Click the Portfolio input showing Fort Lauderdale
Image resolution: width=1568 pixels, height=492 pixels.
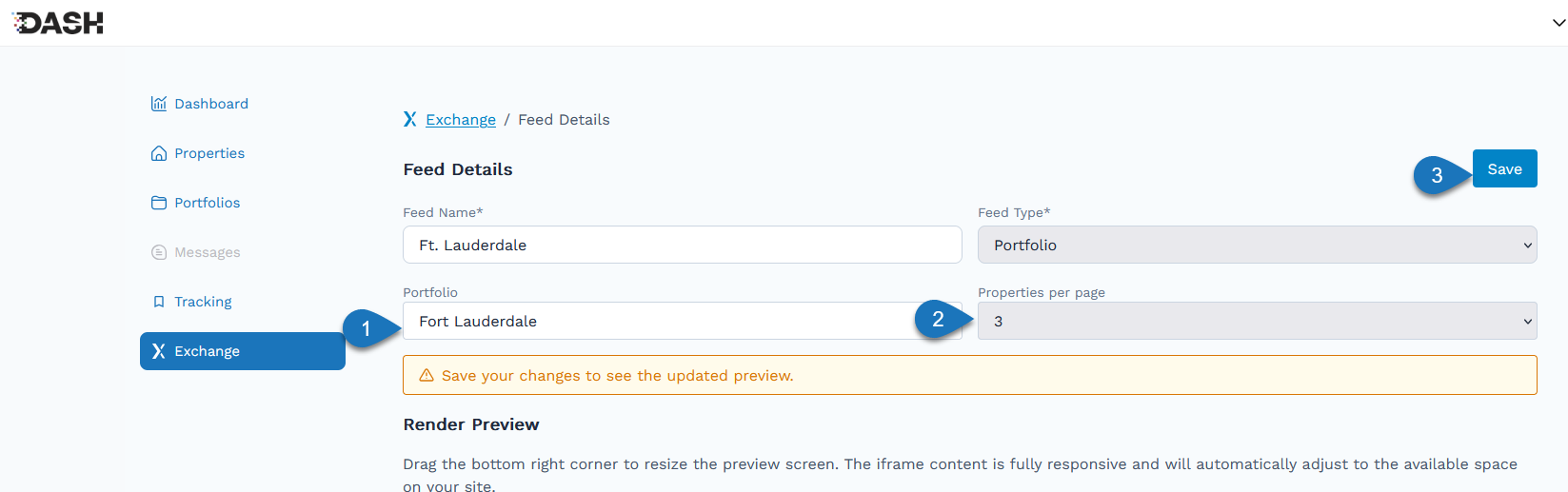[x=683, y=321]
